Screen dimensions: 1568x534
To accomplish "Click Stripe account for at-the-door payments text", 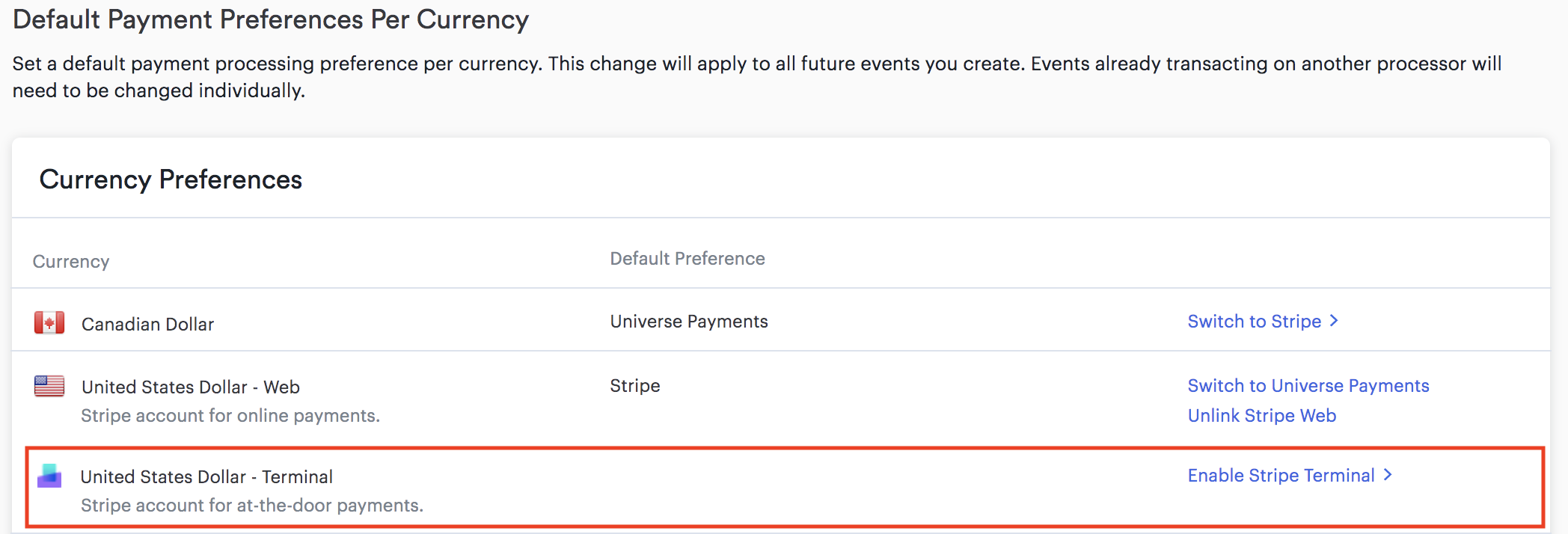I will tap(252, 506).
